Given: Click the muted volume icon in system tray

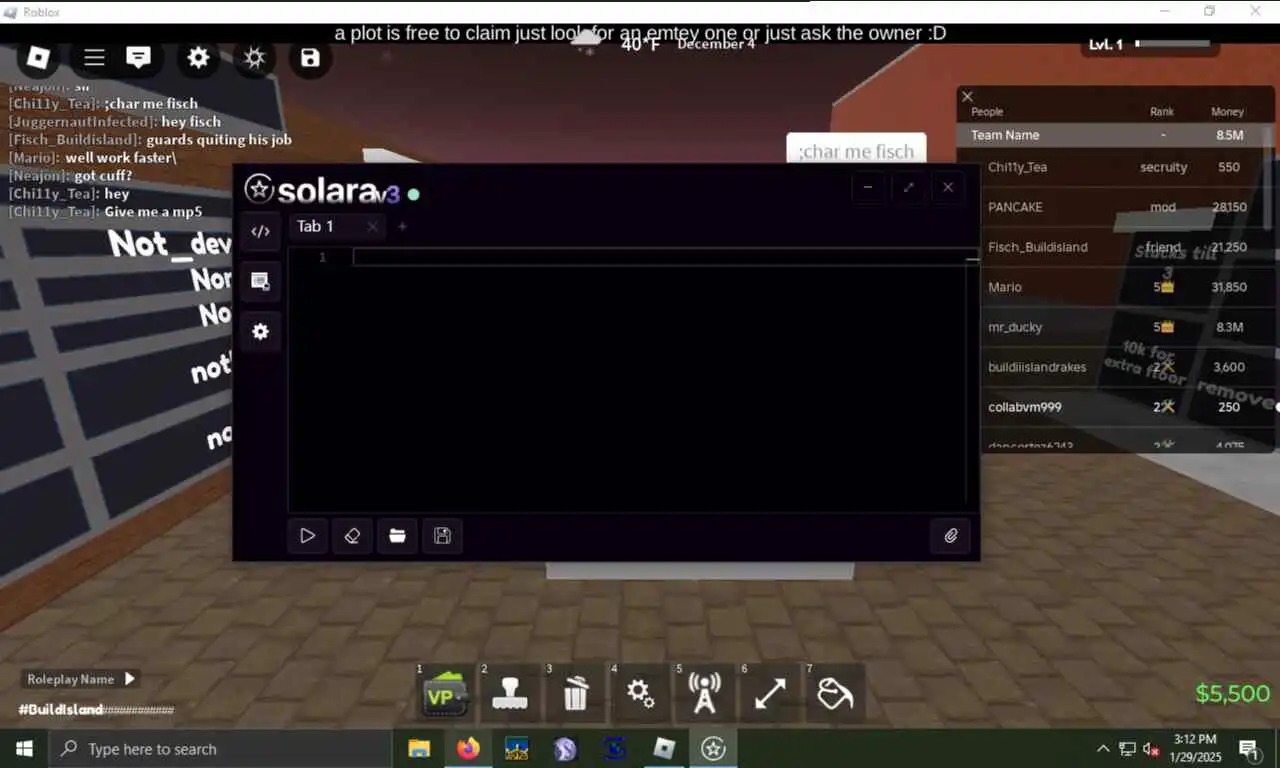Looking at the screenshot, I should (1152, 749).
